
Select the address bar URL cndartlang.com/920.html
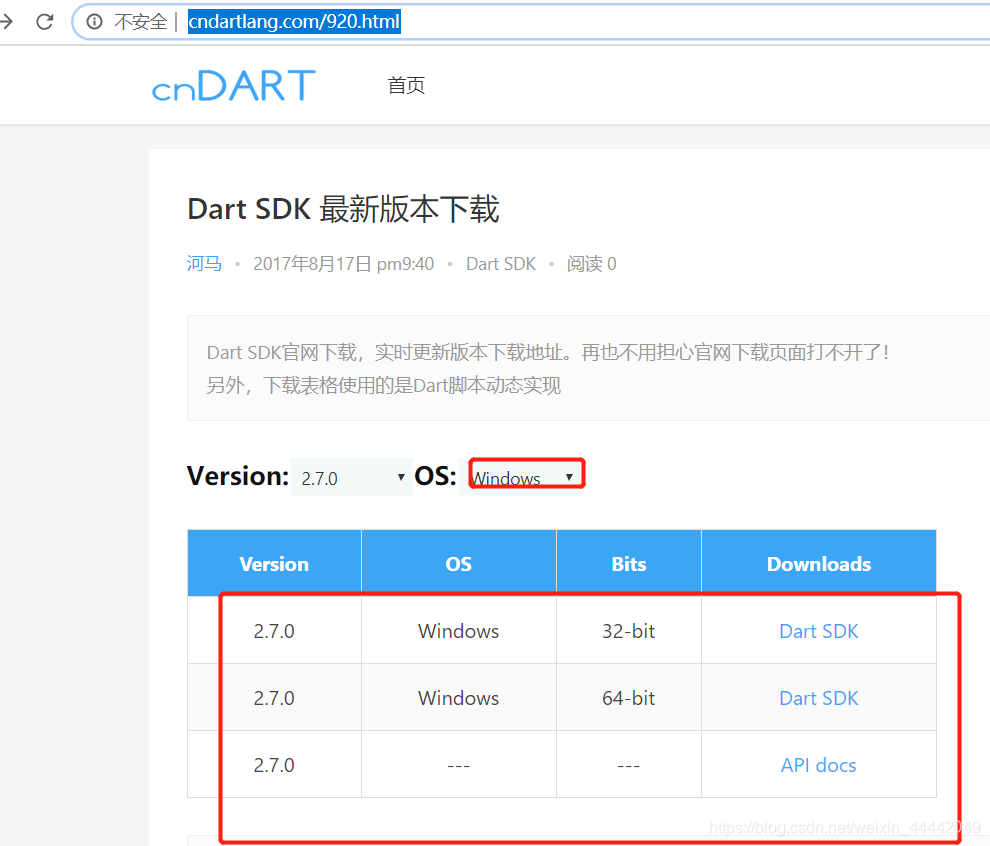(294, 21)
